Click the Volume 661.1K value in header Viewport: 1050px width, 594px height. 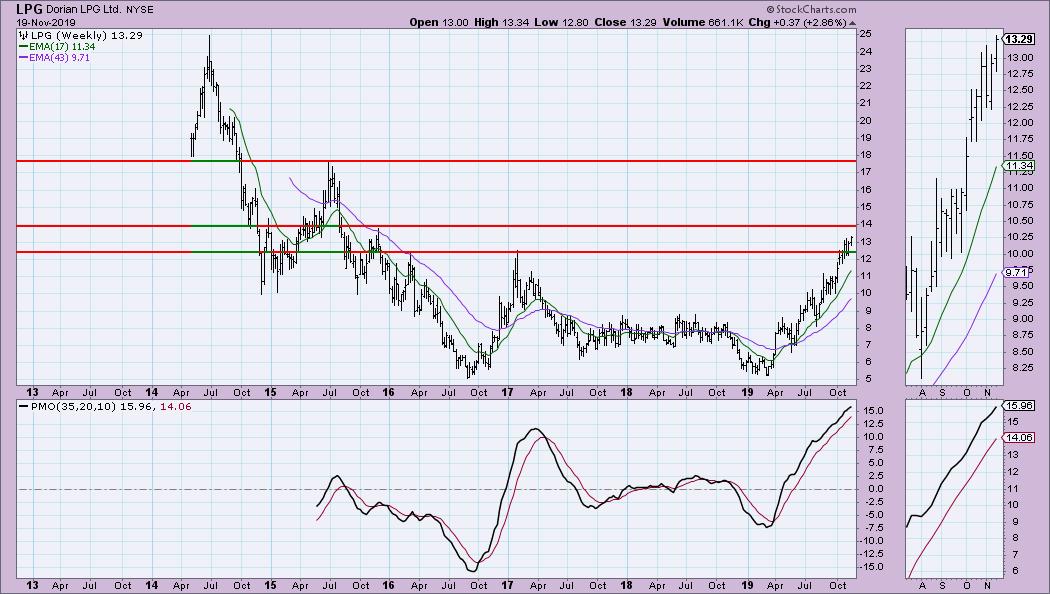[x=703, y=22]
